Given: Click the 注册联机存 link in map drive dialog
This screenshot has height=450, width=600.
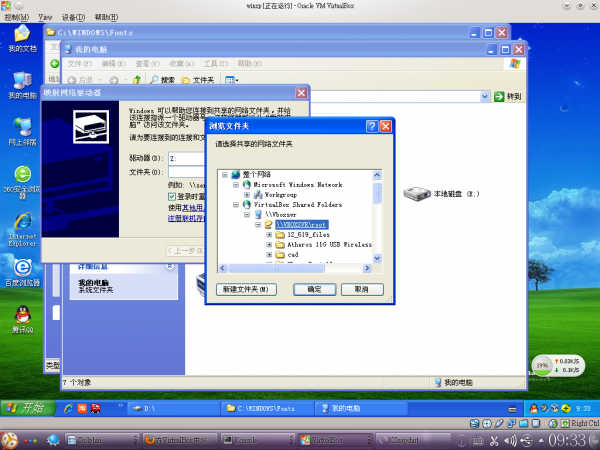Looking at the screenshot, I should tap(186, 218).
